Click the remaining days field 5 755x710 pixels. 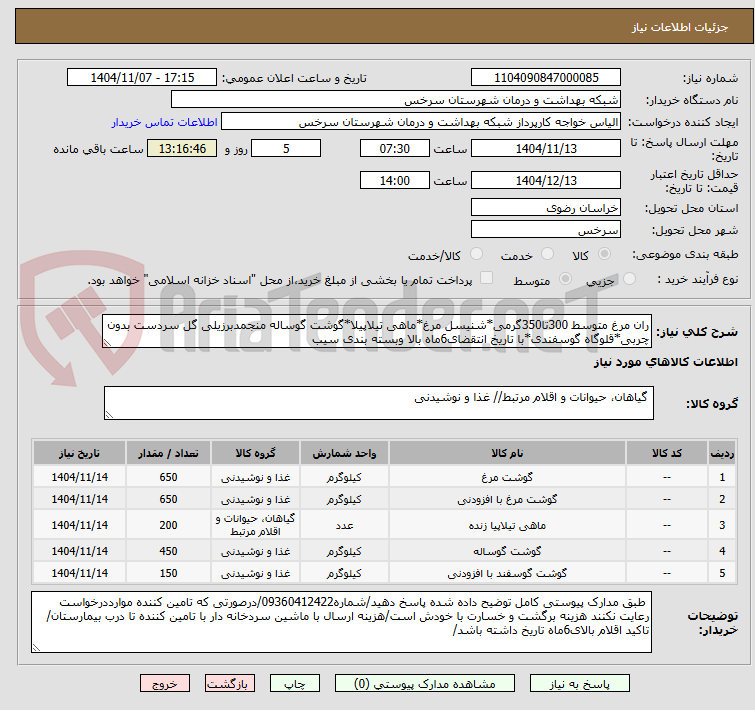pyautogui.click(x=286, y=148)
